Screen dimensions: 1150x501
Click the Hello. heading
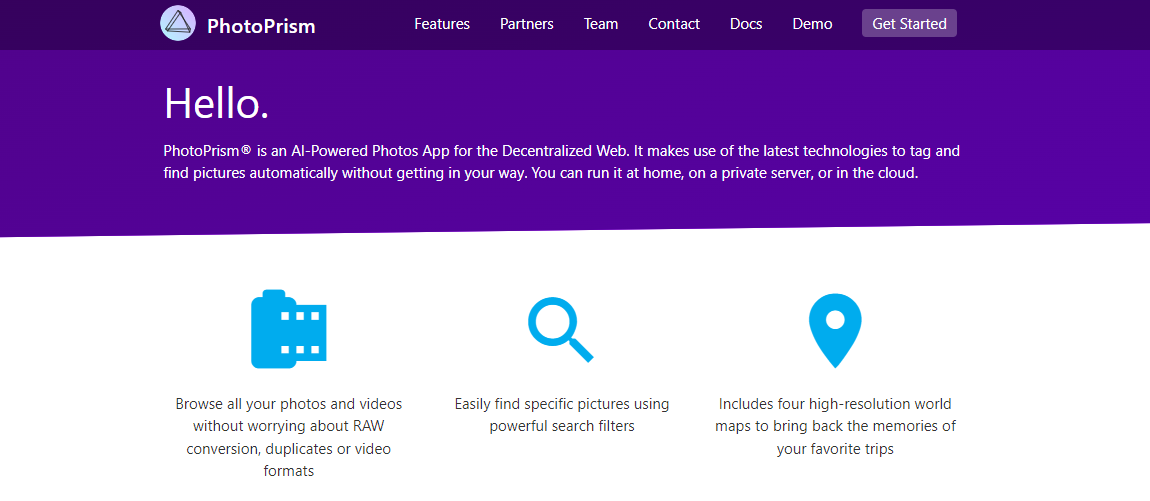pyautogui.click(x=216, y=103)
